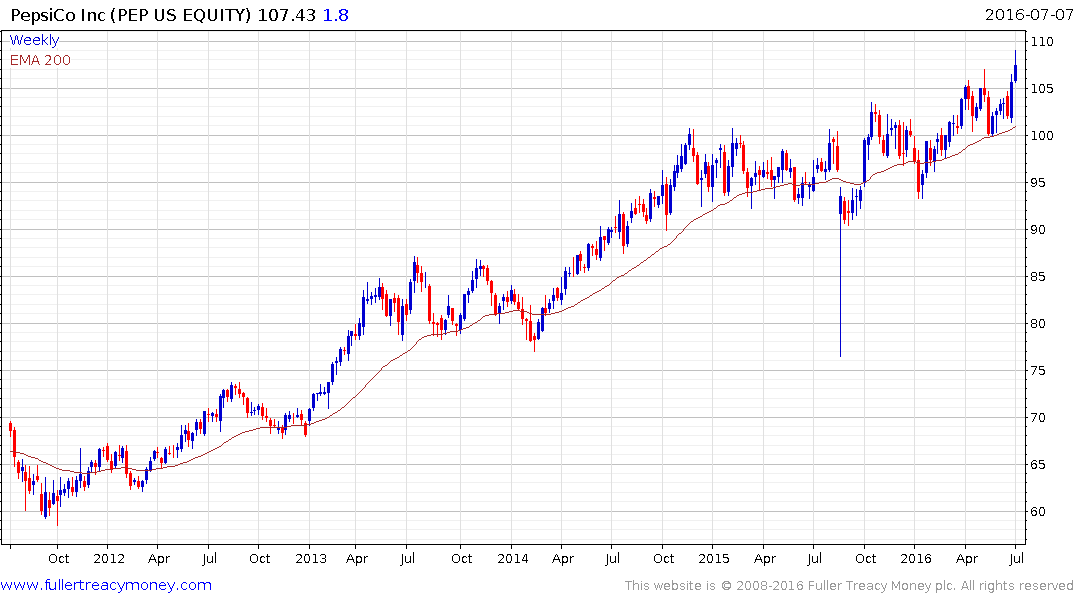Image resolution: width=1075 pixels, height=600 pixels.
Task: Select the 90 price axis label
Action: pos(1038,230)
